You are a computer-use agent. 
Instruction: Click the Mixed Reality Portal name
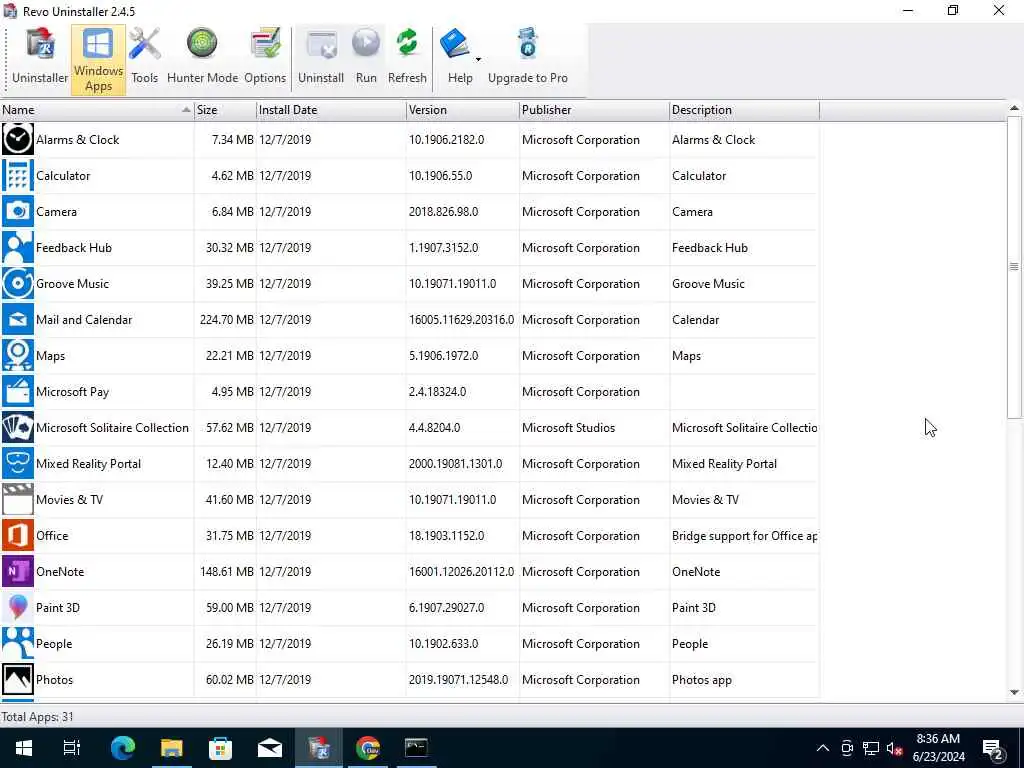pyautogui.click(x=88, y=464)
